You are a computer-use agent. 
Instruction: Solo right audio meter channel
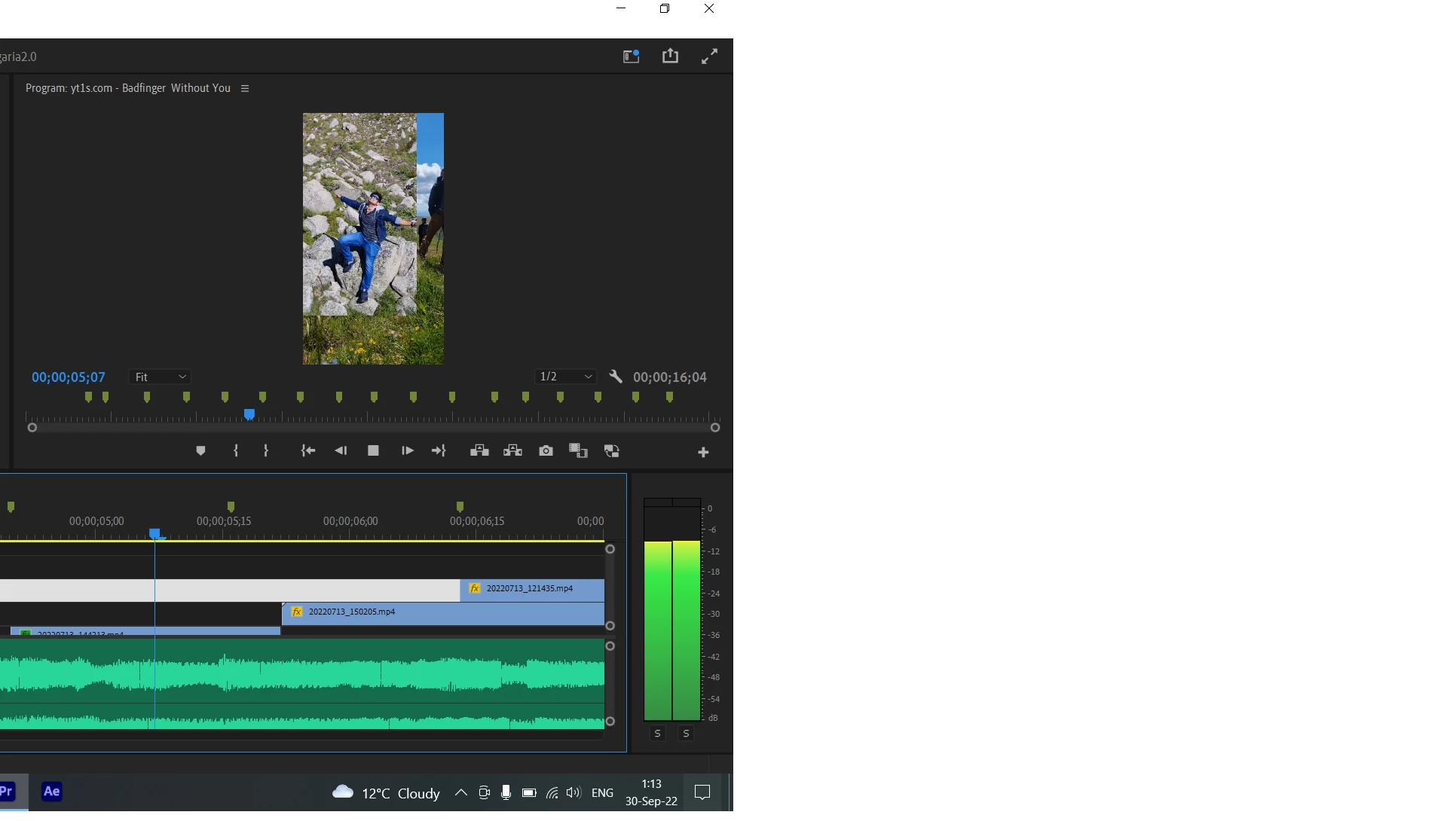(x=686, y=734)
